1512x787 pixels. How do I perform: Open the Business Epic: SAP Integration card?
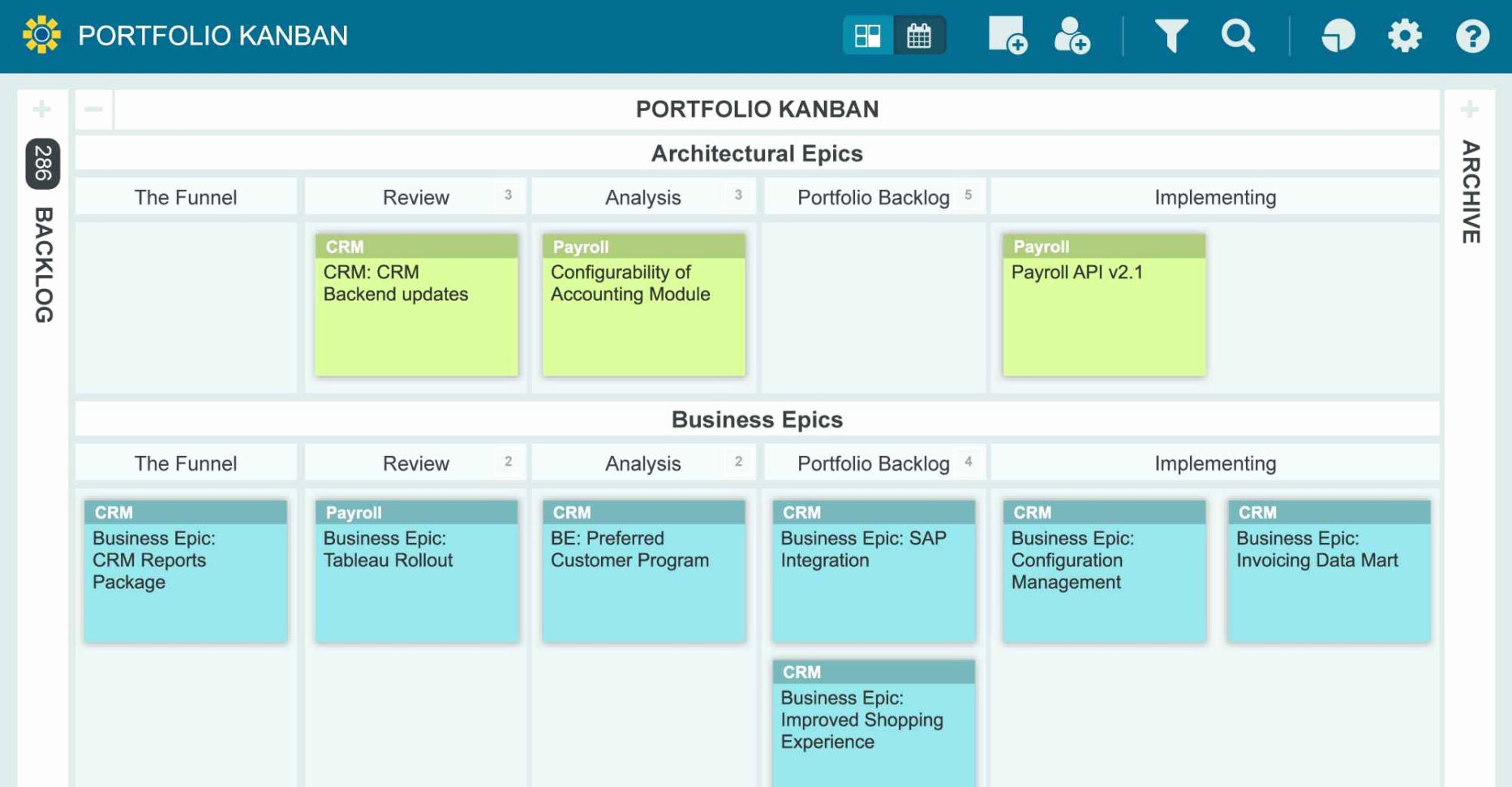click(x=874, y=568)
